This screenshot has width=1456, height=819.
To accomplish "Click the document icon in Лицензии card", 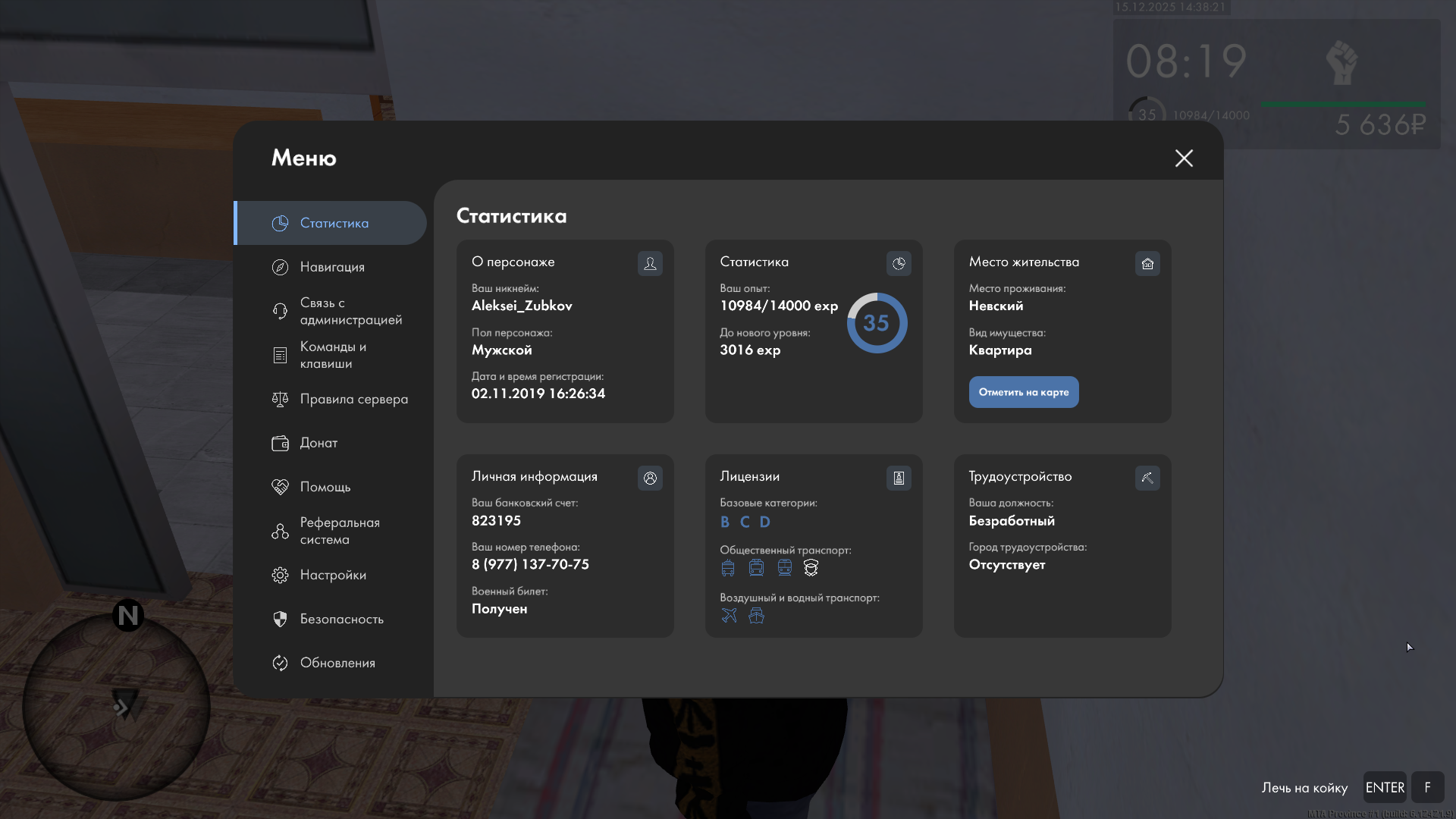I will click(899, 478).
